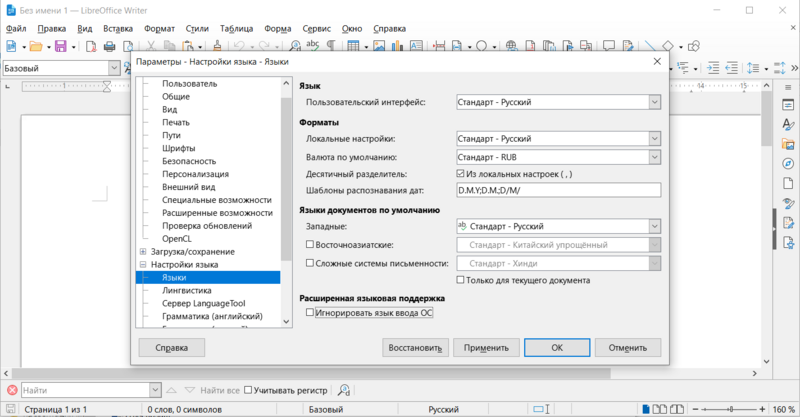This screenshot has height=417, width=800.
Task: Click the New document icon in toolbar
Action: click(x=11, y=46)
